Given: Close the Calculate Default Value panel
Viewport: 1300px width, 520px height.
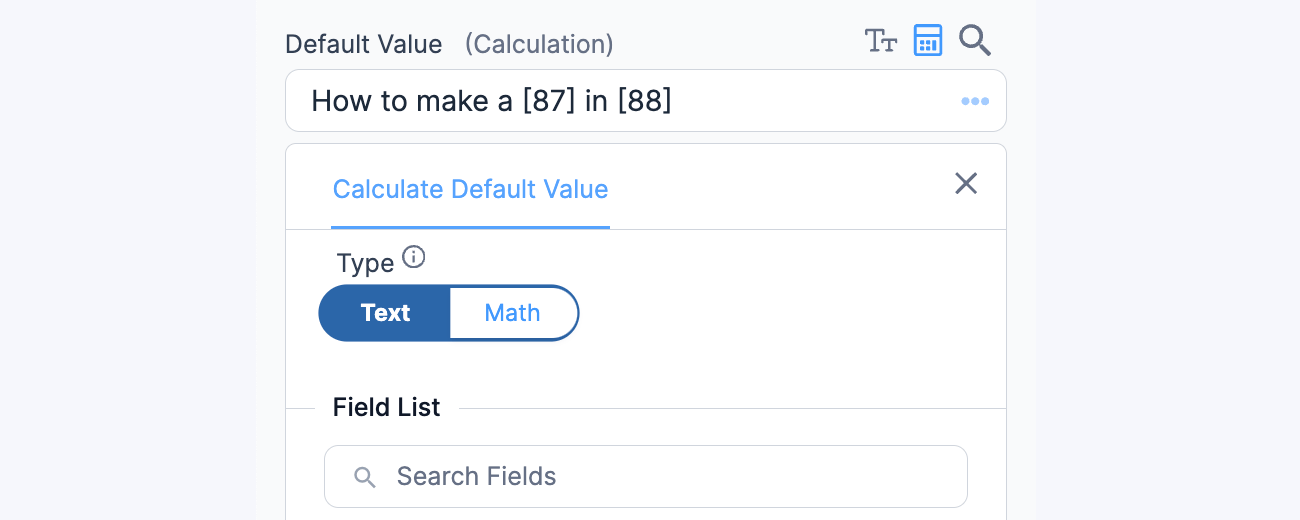Looking at the screenshot, I should (x=966, y=183).
